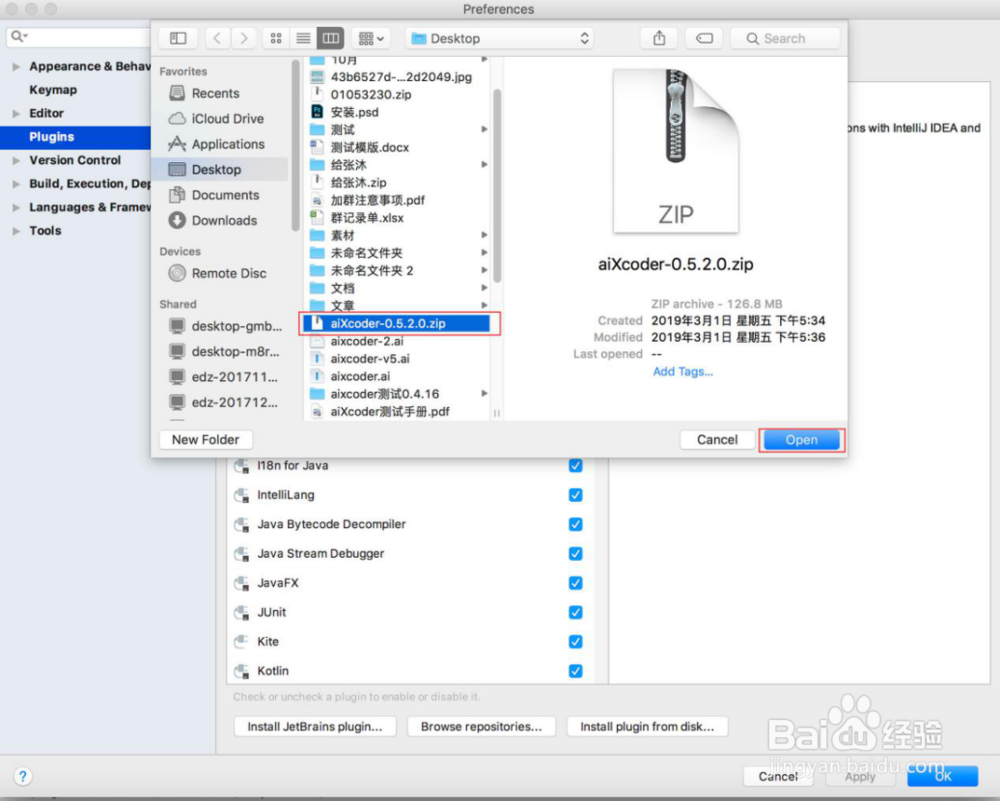
Task: Toggle the IntelliLang plugin checkbox
Action: [x=575, y=495]
